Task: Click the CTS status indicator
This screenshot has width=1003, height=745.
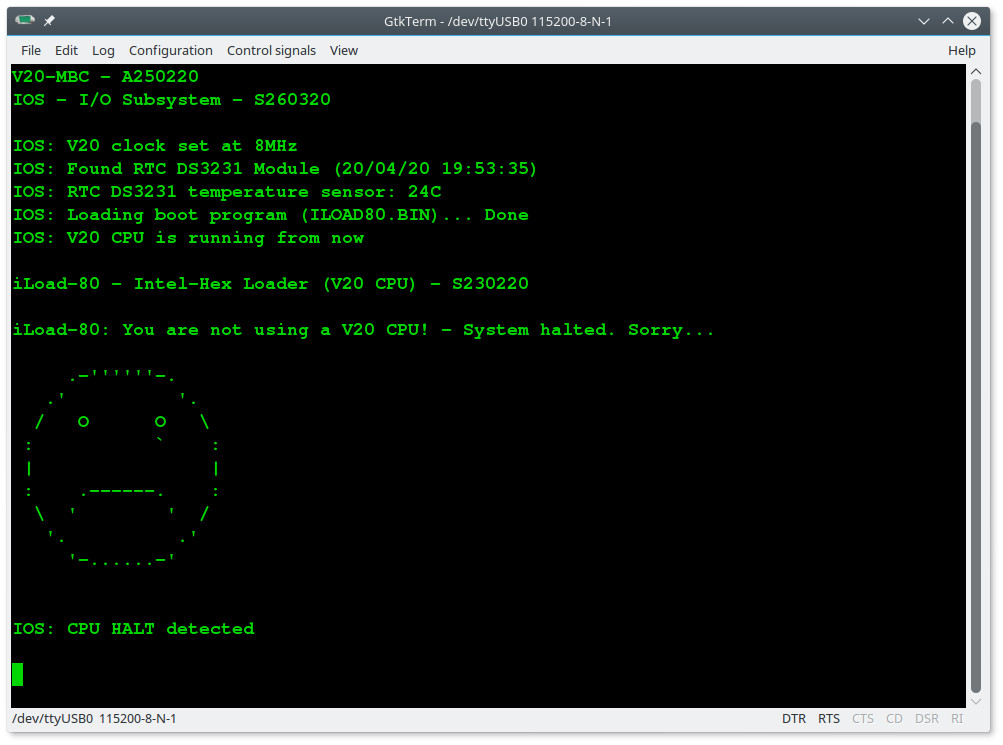Action: click(x=862, y=719)
